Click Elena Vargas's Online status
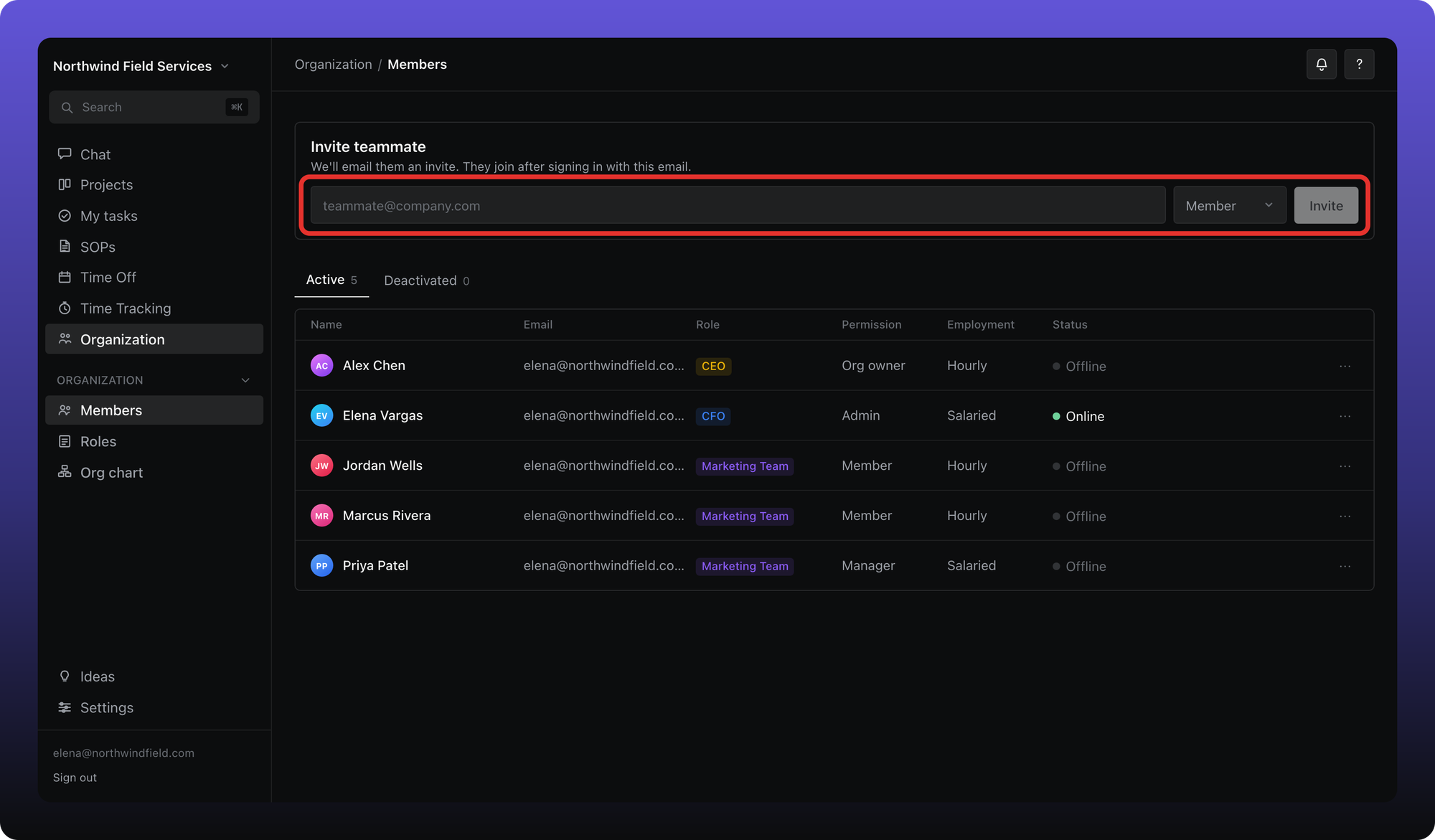Viewport: 1435px width, 840px height. click(1078, 416)
